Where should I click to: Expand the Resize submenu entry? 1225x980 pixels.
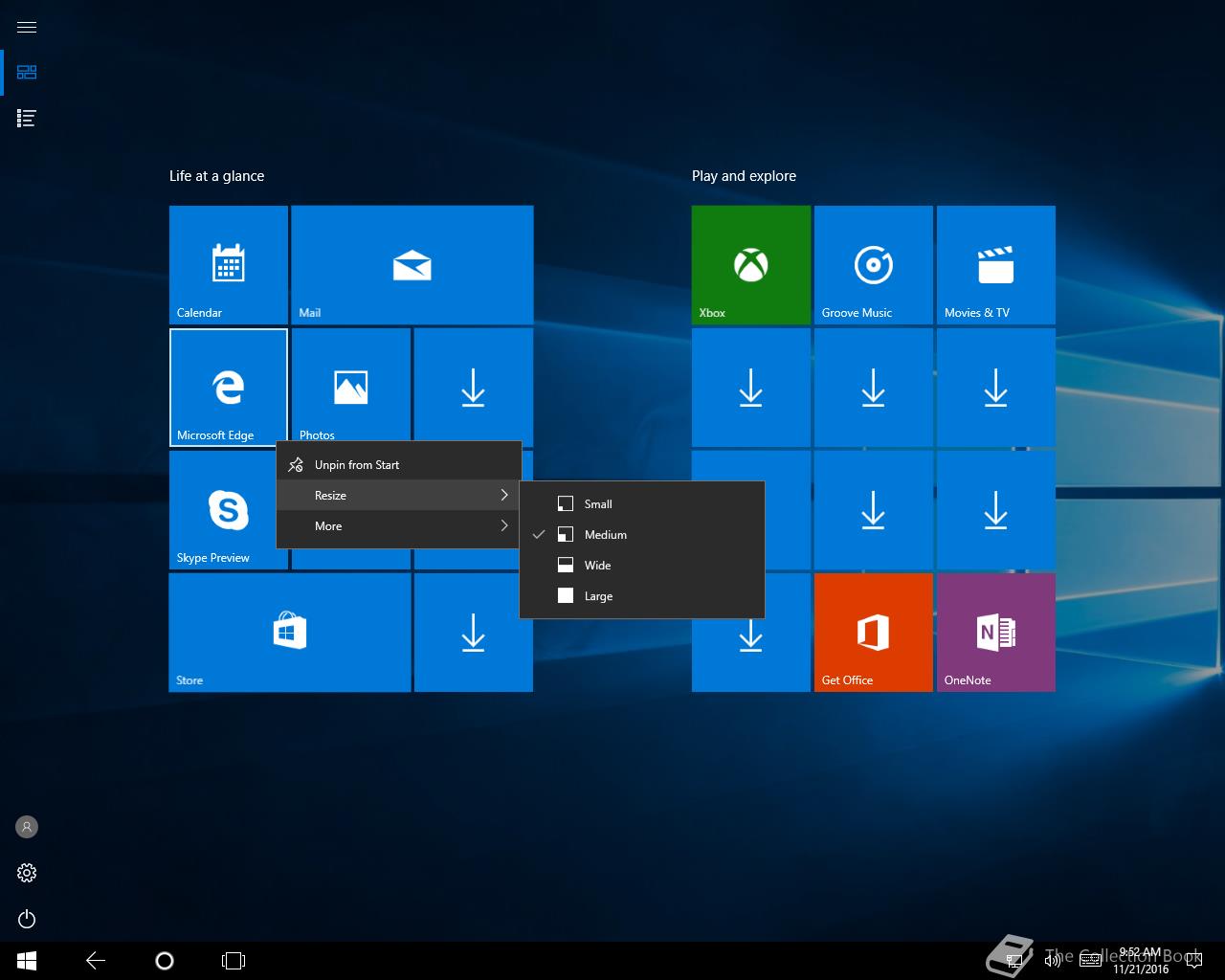399,496
